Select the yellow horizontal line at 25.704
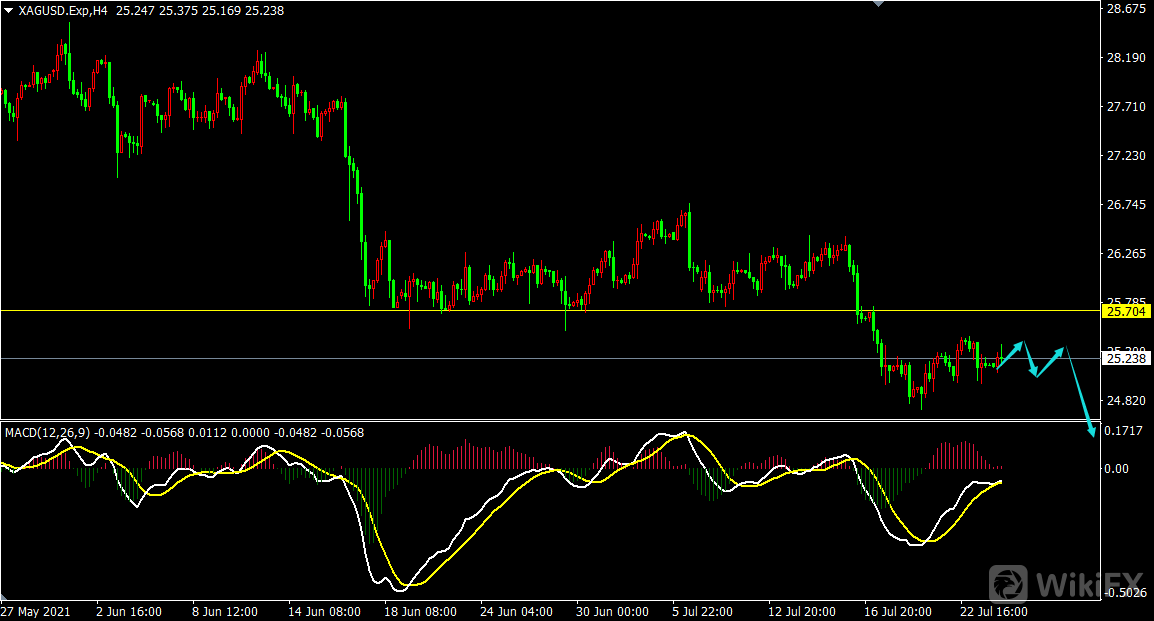Viewport: 1154px width, 621px height. tap(500, 310)
